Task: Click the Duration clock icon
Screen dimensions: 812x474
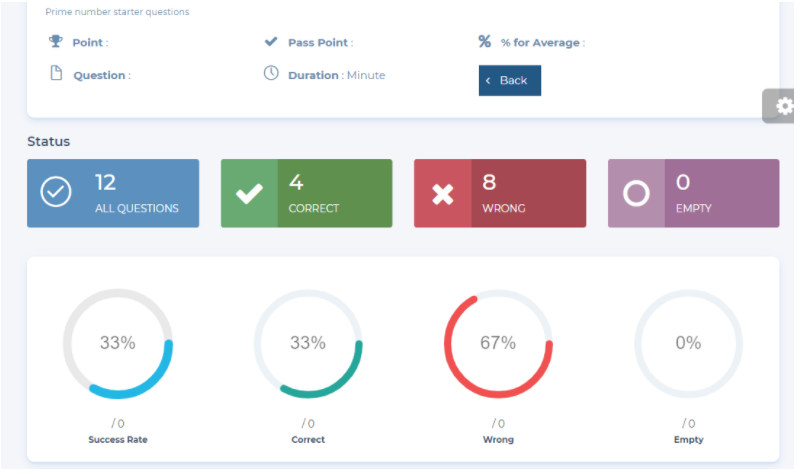Action: click(x=271, y=74)
